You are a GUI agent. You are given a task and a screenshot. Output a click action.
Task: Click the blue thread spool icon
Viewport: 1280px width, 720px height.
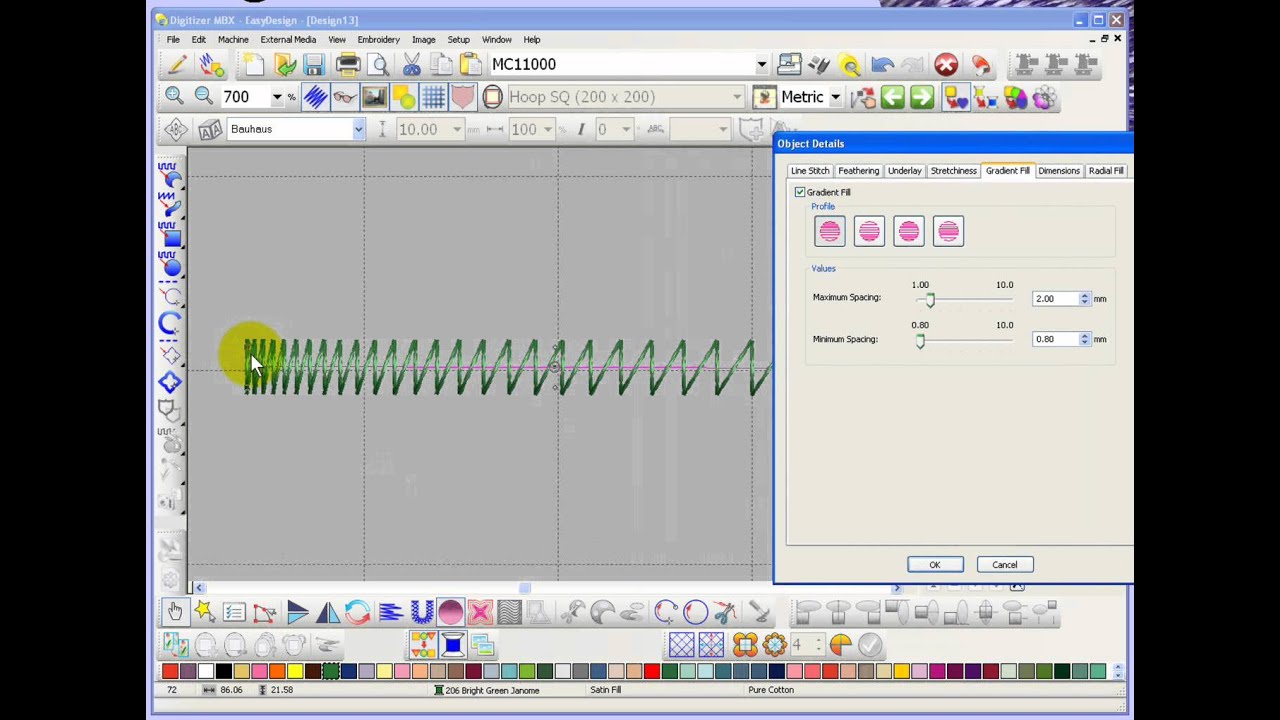(x=452, y=645)
